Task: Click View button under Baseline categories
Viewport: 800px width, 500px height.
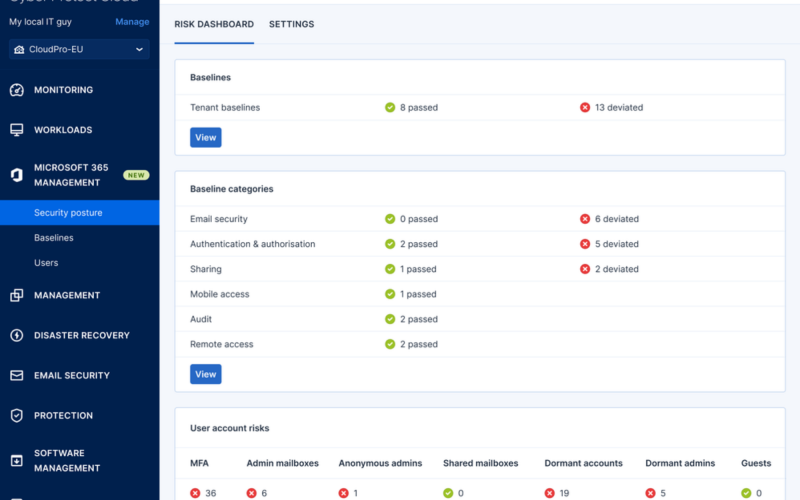Action: tap(206, 374)
